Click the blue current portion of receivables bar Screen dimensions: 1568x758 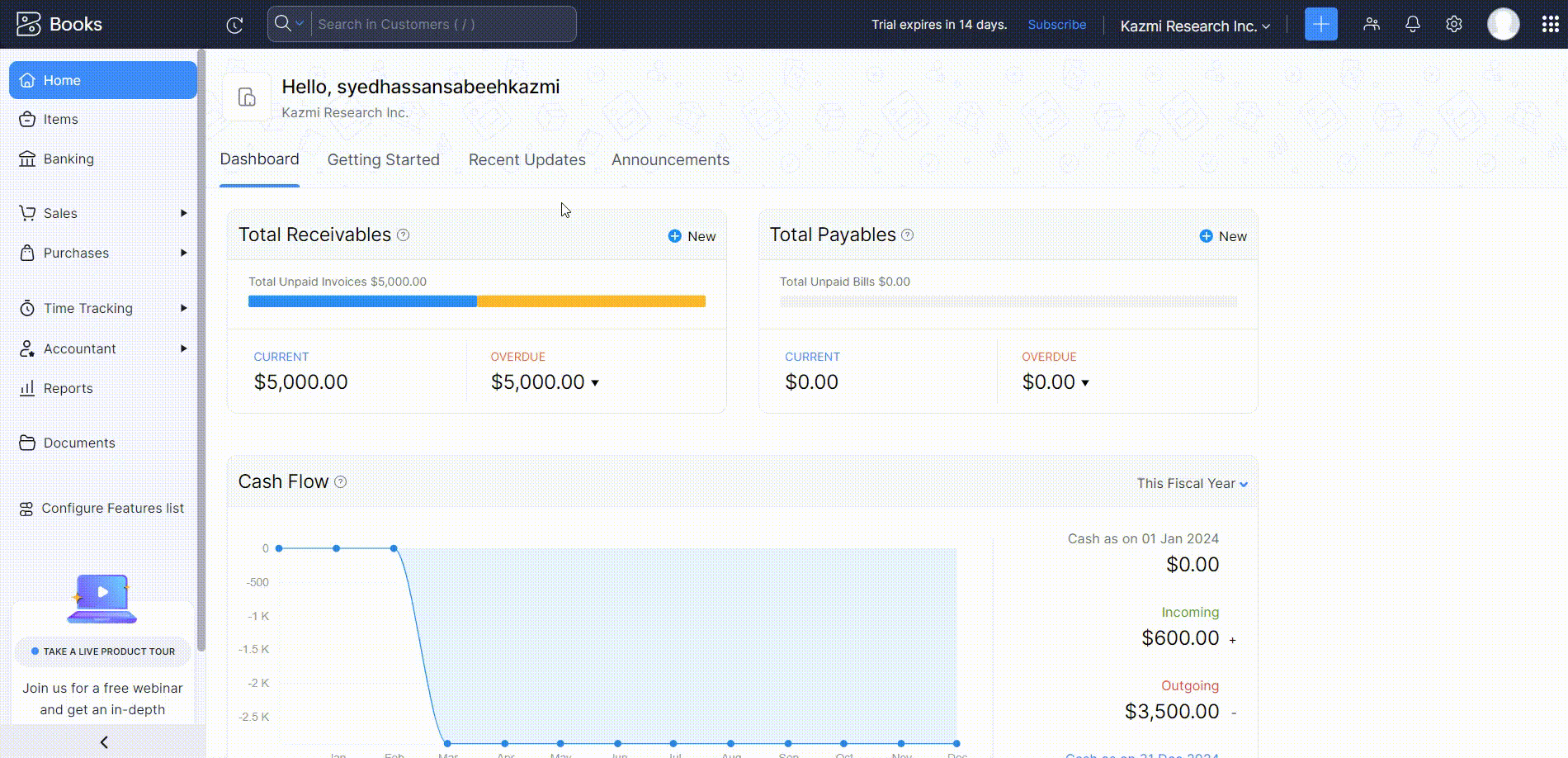[362, 301]
